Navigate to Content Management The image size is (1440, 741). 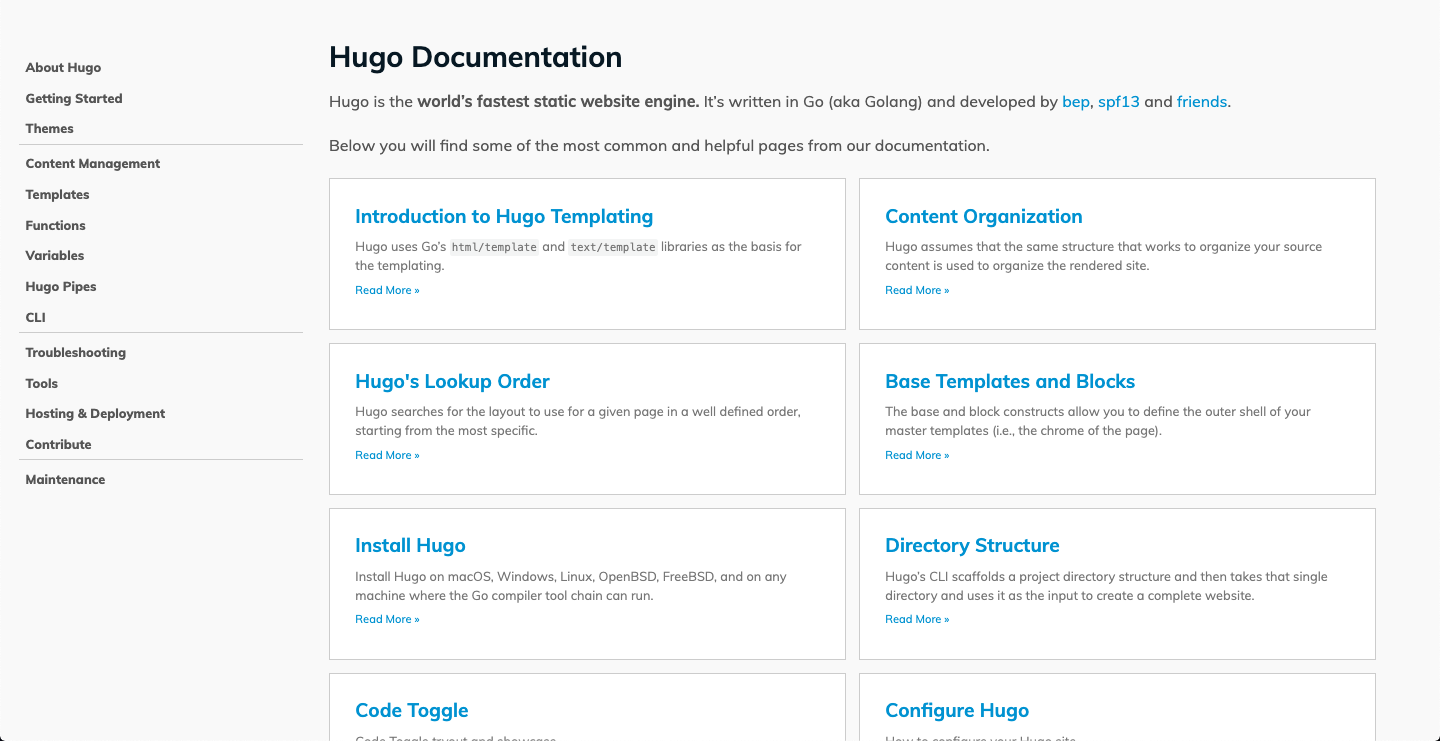coord(92,163)
